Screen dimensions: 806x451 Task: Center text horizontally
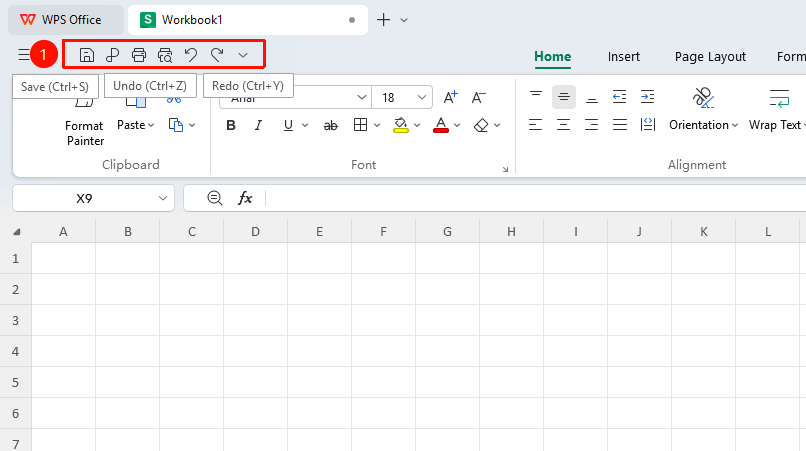[563, 125]
